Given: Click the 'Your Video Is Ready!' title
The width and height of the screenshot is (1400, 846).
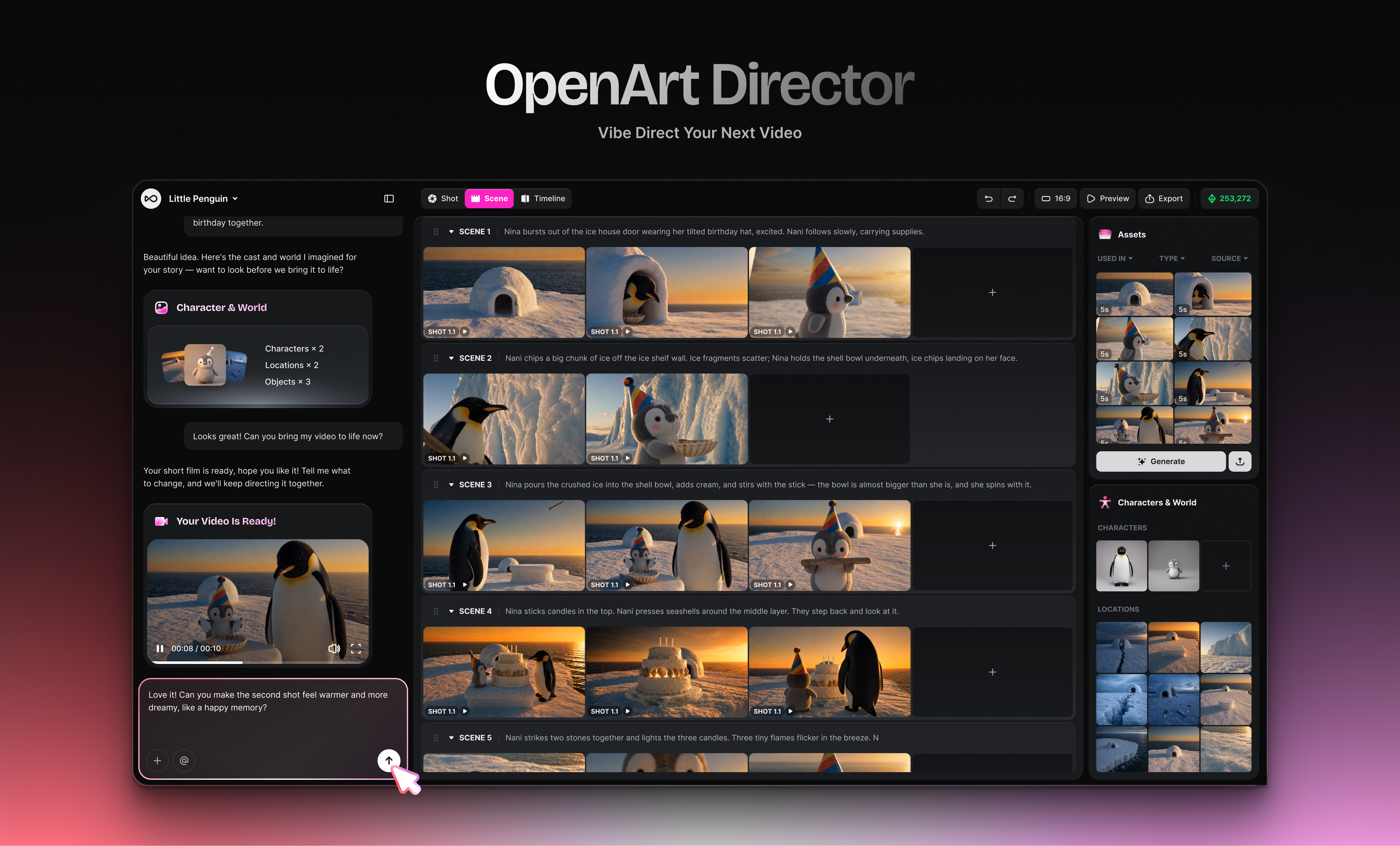Looking at the screenshot, I should 226,521.
